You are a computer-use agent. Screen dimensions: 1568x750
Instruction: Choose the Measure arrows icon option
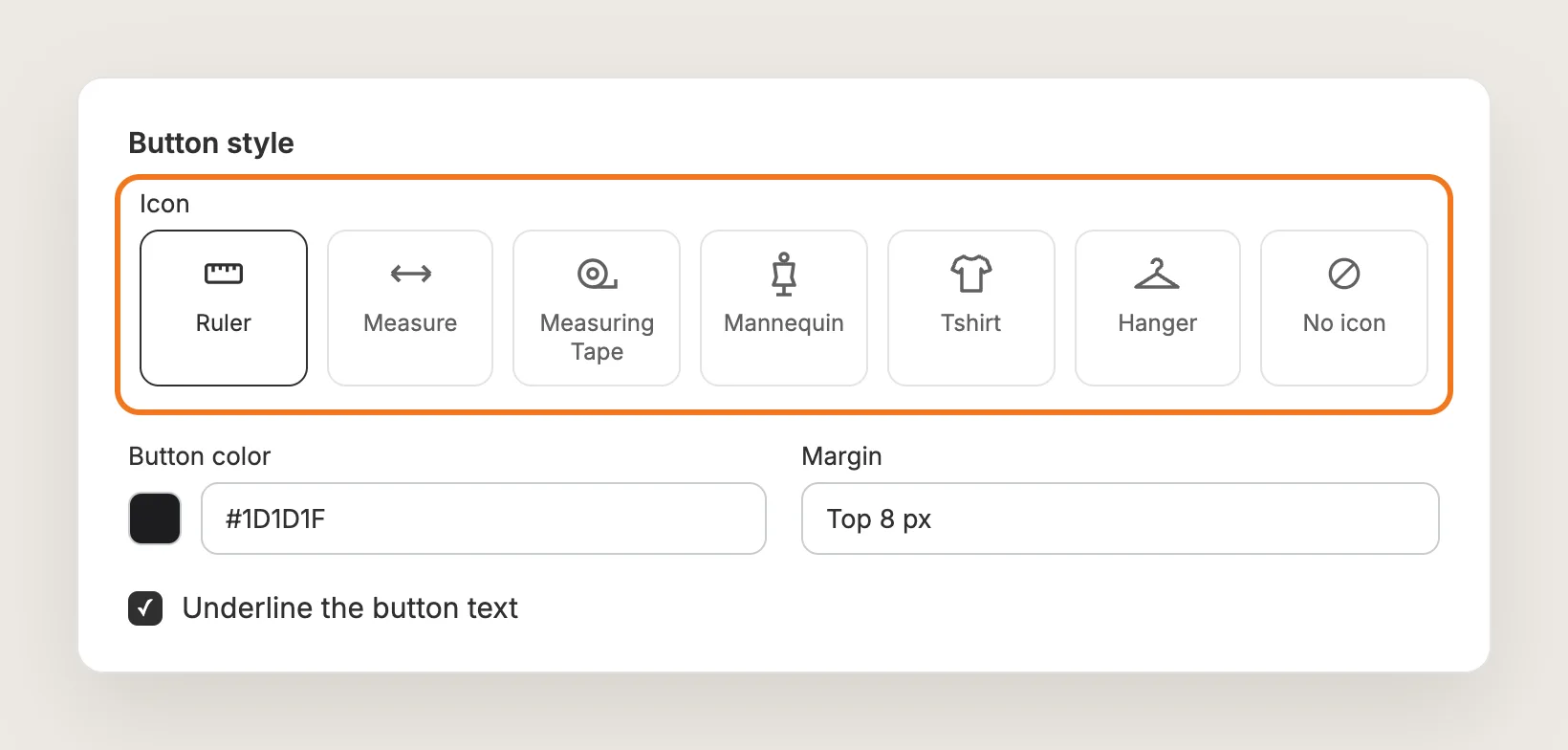pos(410,308)
